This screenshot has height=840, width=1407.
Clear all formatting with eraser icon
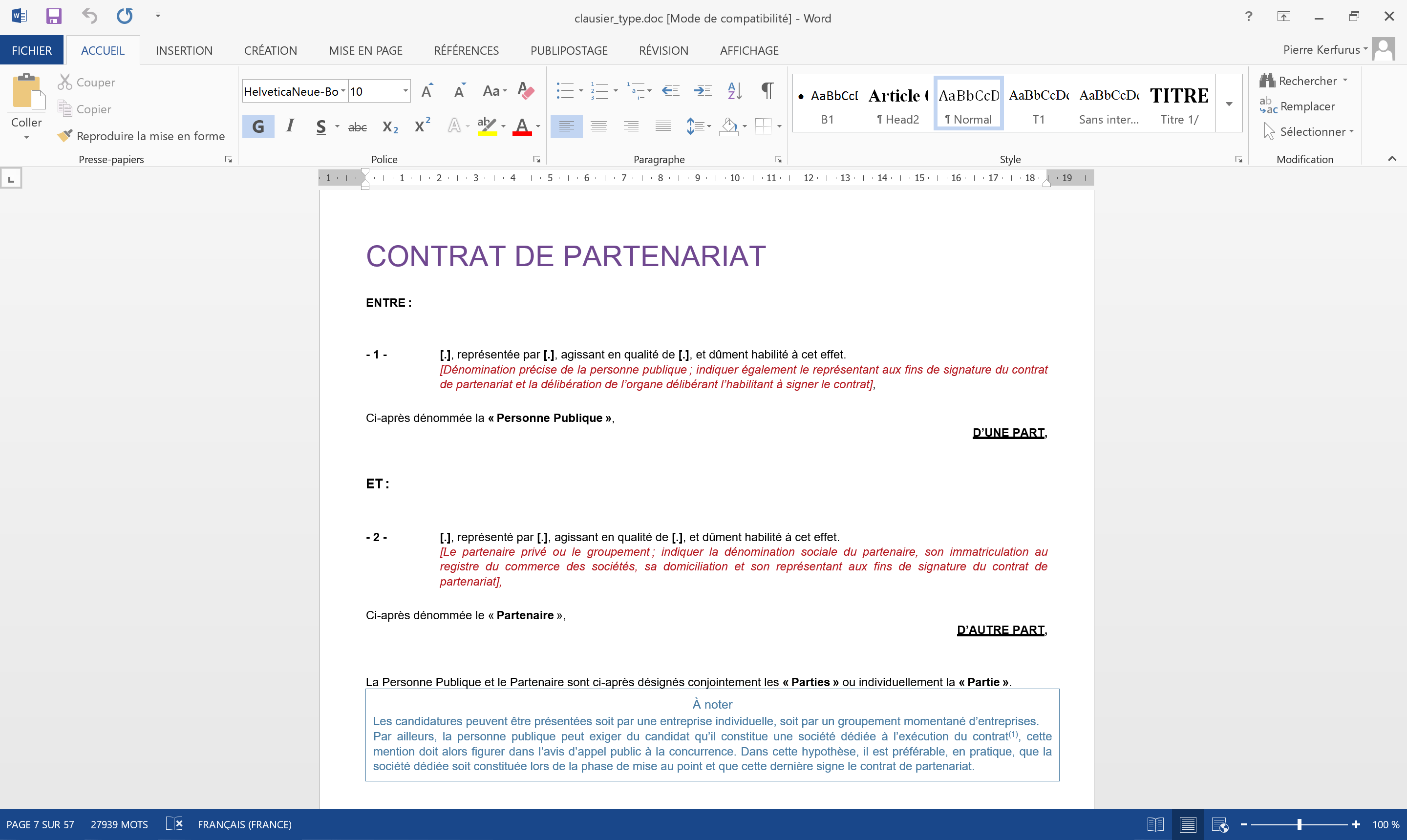(526, 90)
